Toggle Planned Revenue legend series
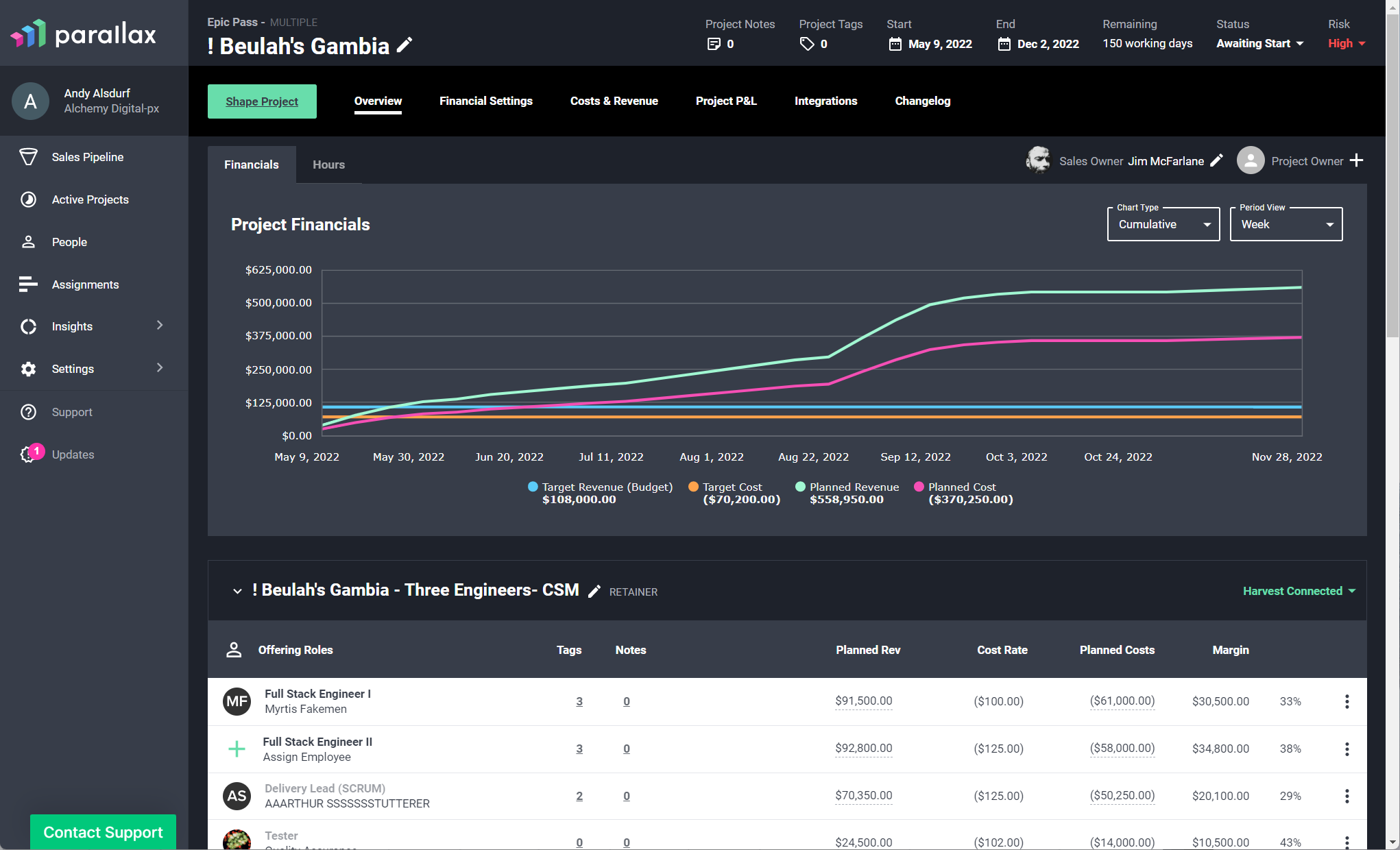 point(847,487)
